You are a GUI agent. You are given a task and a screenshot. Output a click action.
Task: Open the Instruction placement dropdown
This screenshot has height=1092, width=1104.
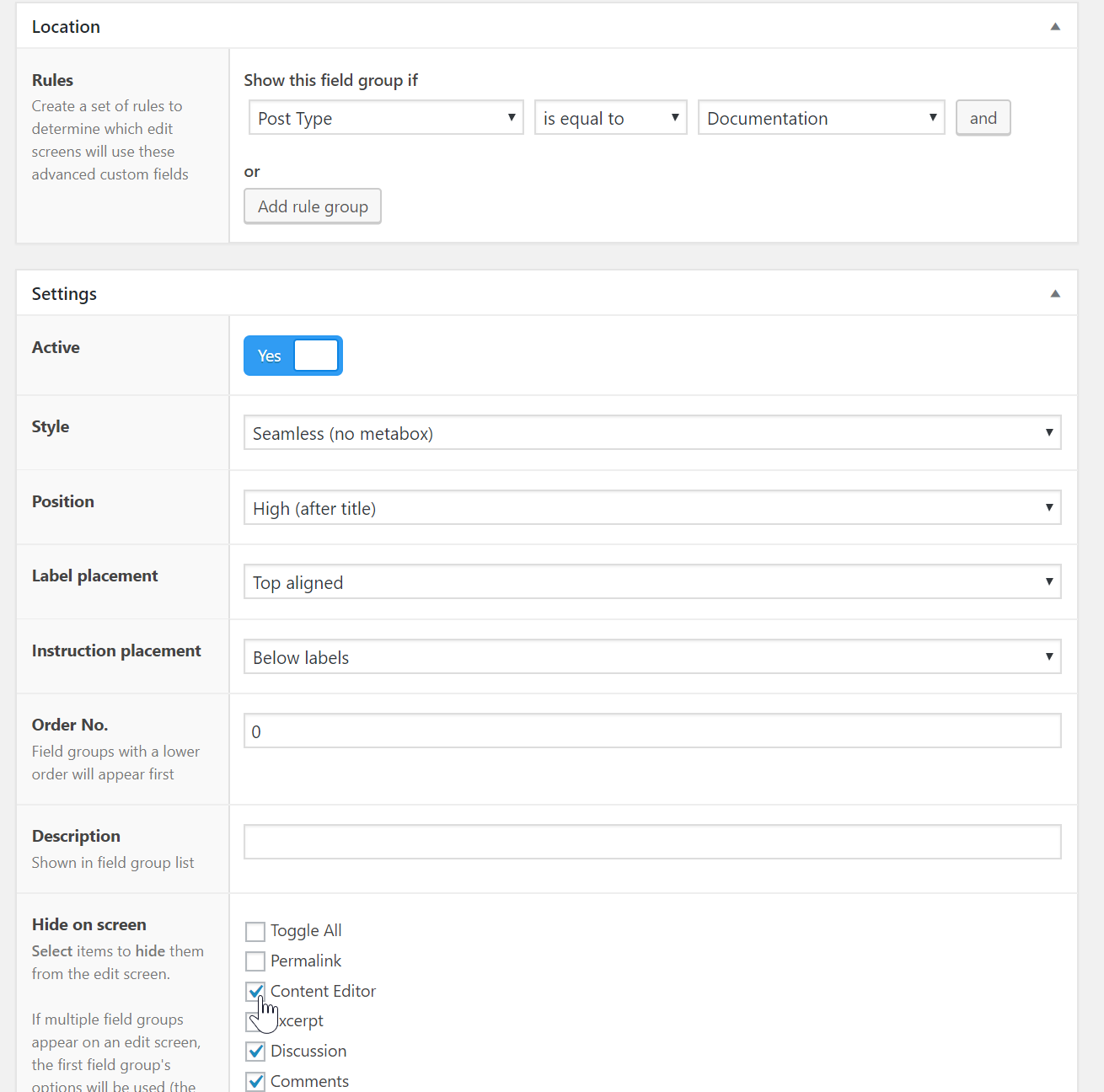coord(651,656)
